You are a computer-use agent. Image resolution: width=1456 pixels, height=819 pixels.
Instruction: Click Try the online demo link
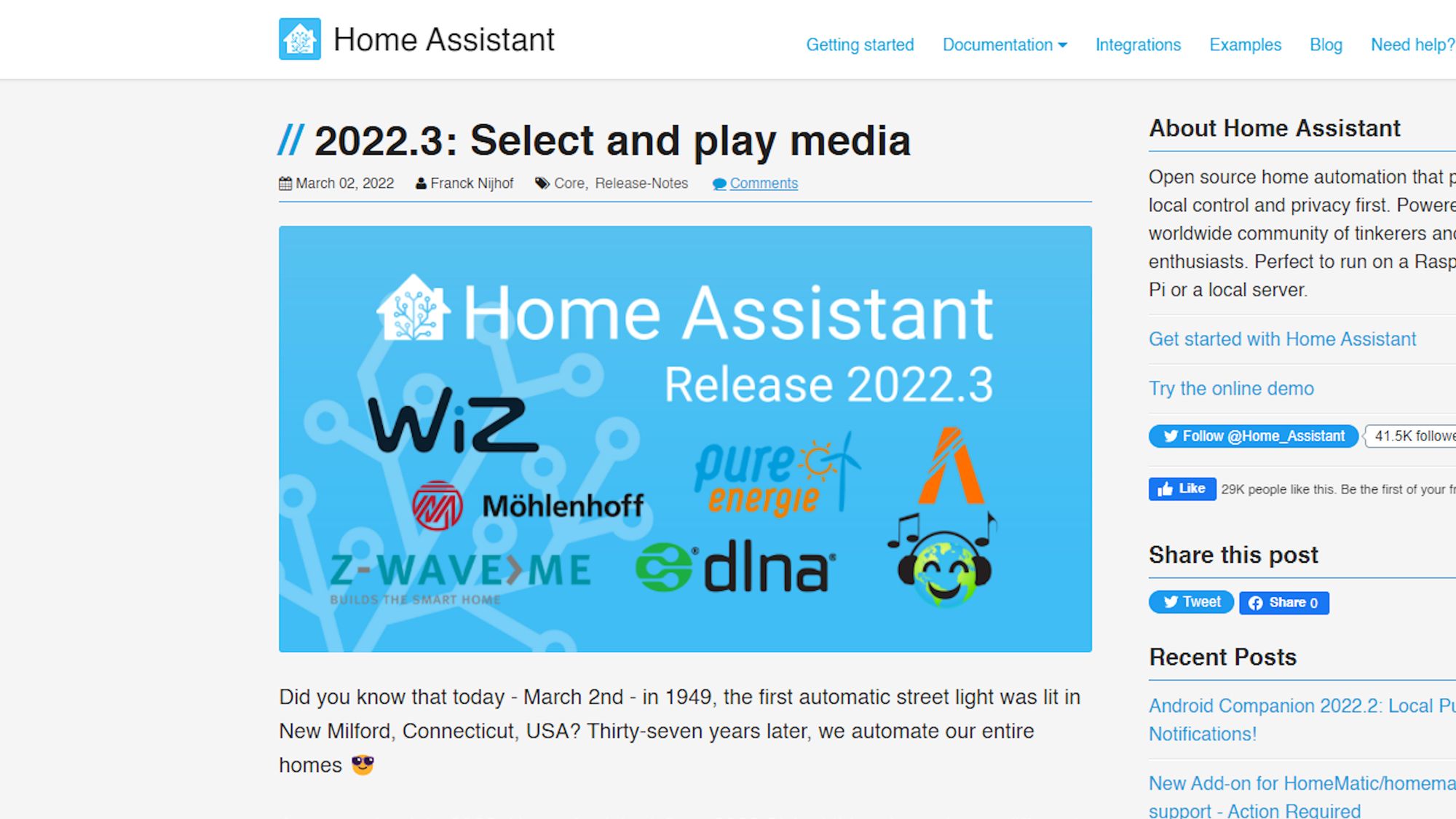click(x=1231, y=388)
